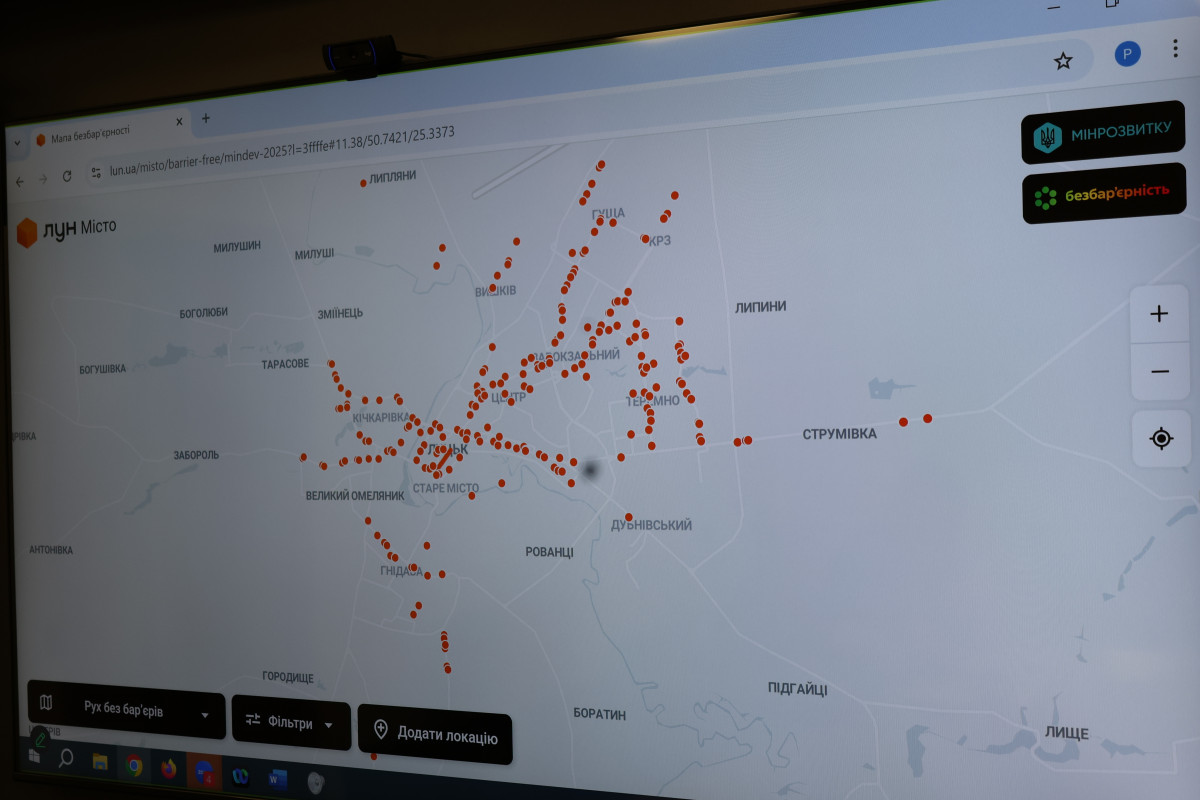The height and width of the screenshot is (800, 1200).
Task: Expand the Рух без бар'єрів dropdown
Action: tap(126, 712)
